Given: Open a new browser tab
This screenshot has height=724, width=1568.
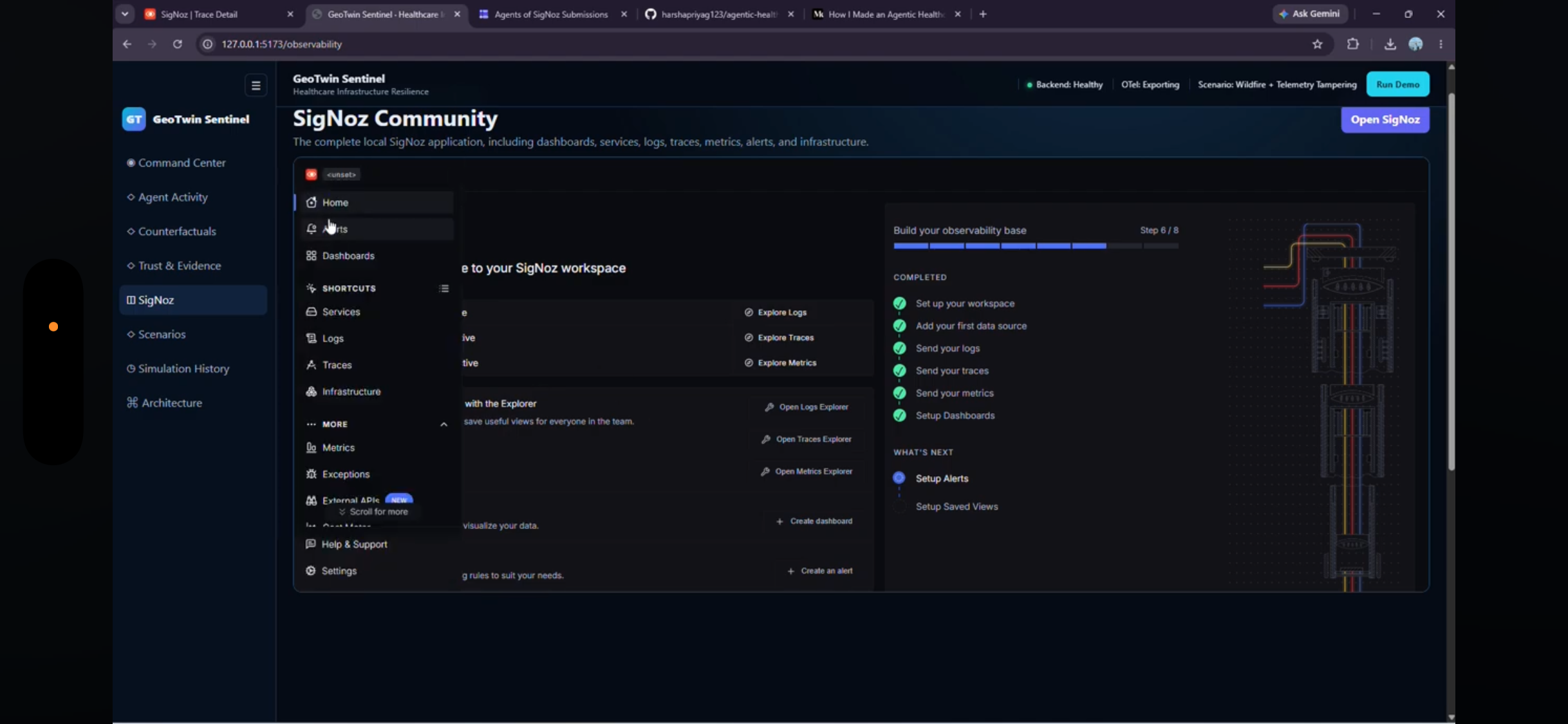Looking at the screenshot, I should point(983,14).
